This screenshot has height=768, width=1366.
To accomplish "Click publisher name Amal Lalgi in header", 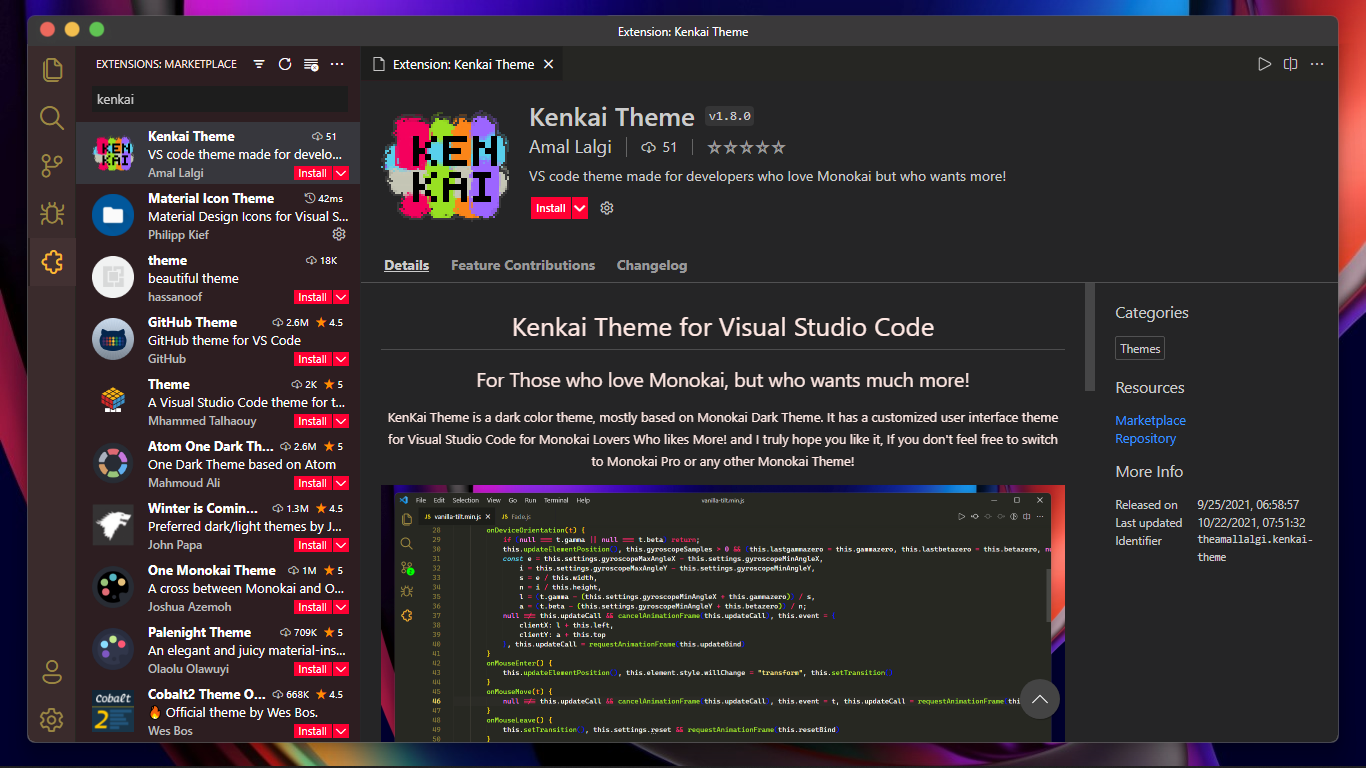I will [x=570, y=147].
